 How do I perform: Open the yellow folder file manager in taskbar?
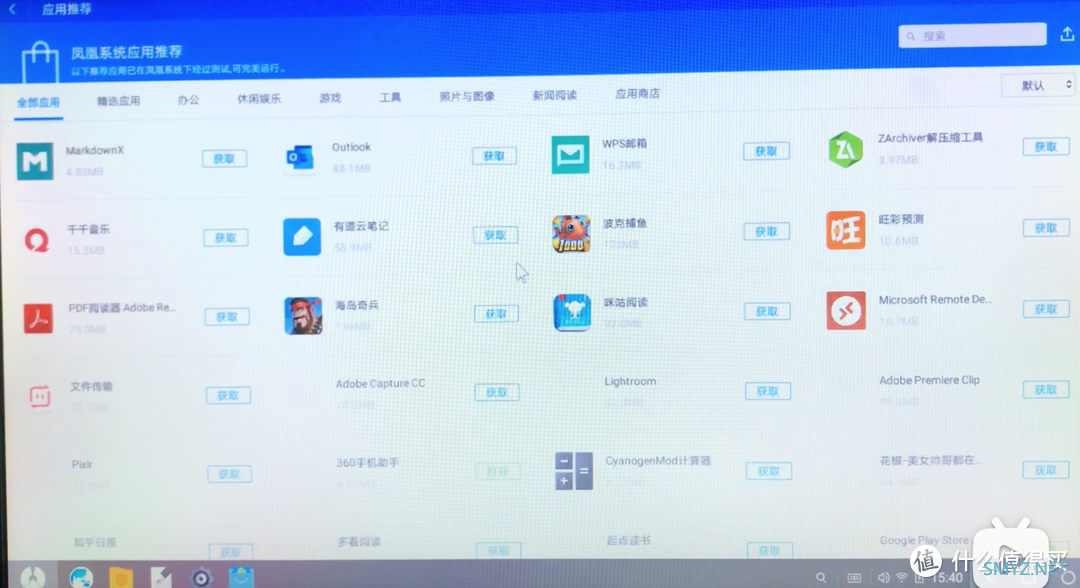pyautogui.click(x=121, y=577)
